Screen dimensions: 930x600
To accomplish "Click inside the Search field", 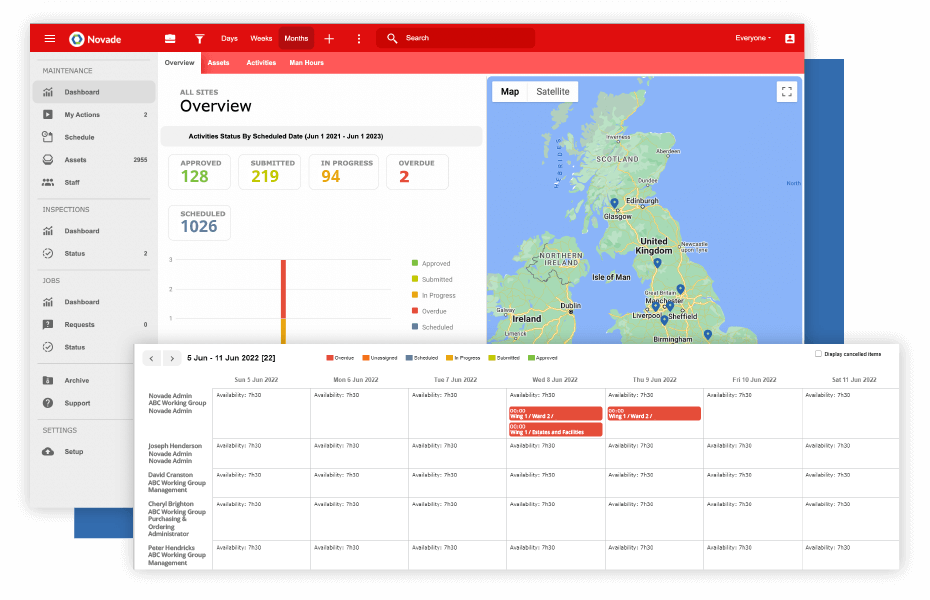I will (455, 38).
